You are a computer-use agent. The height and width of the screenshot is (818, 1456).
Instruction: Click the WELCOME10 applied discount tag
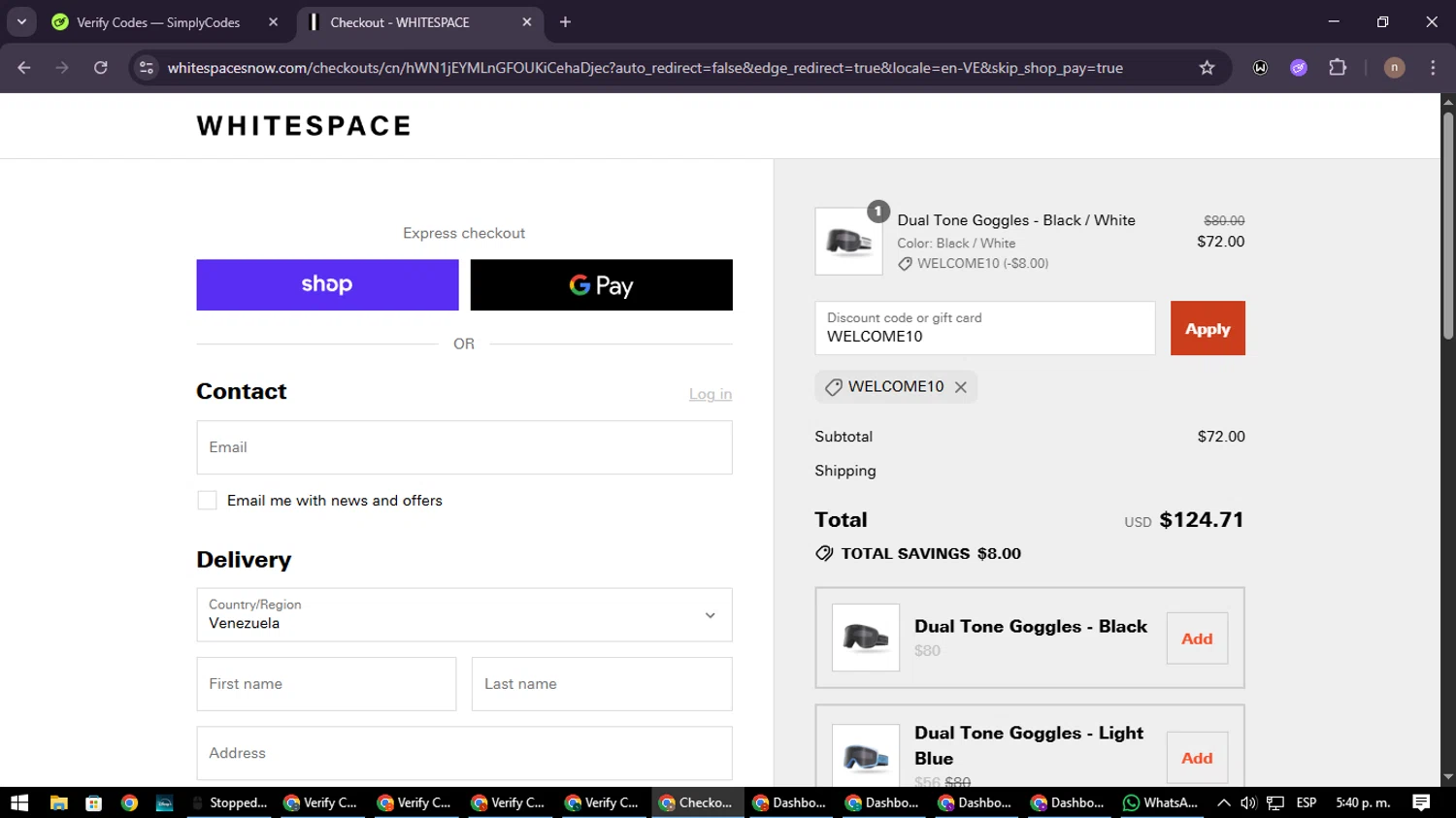pos(896,386)
